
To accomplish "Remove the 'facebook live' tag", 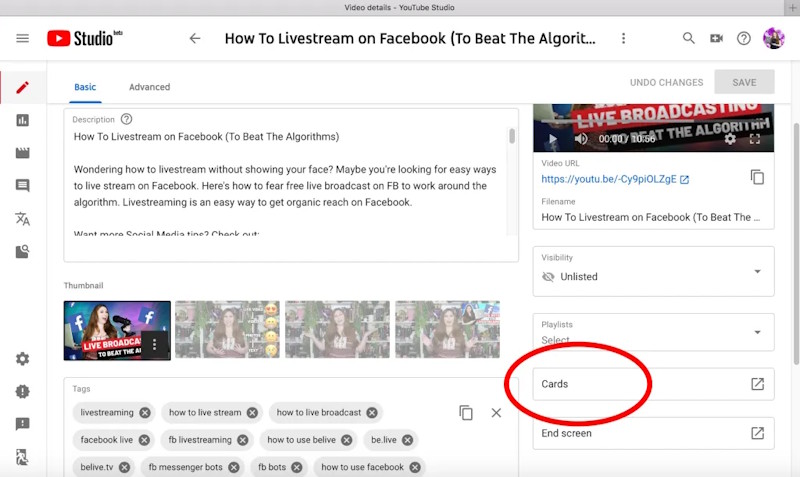I will click(144, 440).
